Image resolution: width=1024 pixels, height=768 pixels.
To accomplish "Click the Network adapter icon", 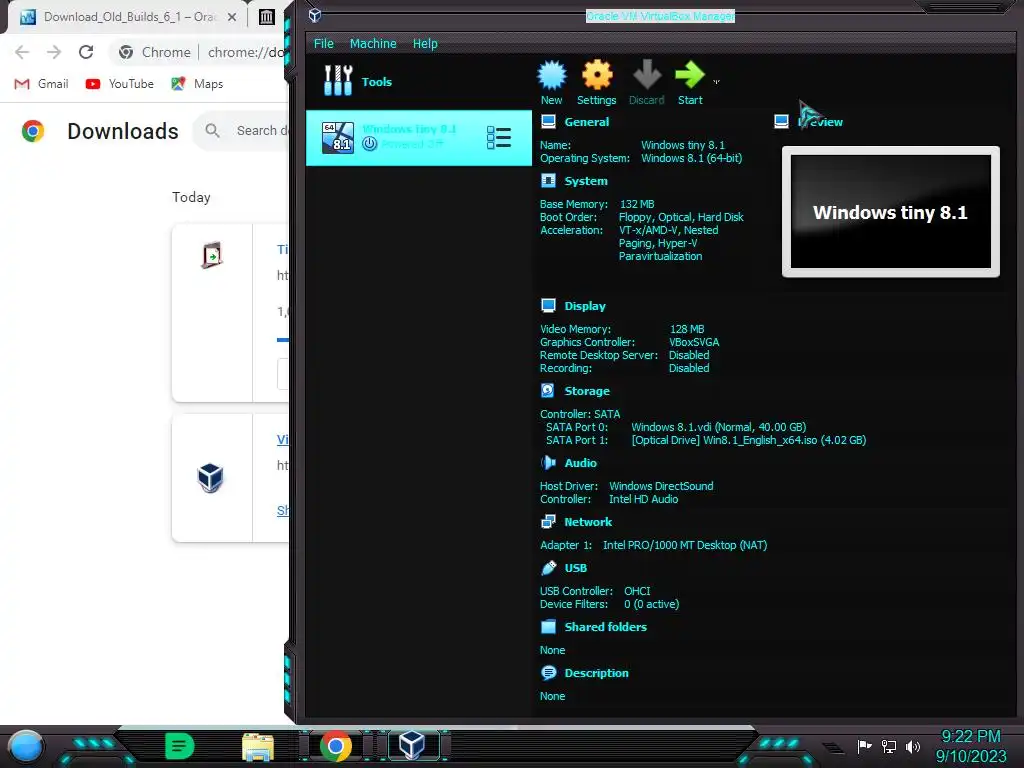I will pyautogui.click(x=548, y=522).
